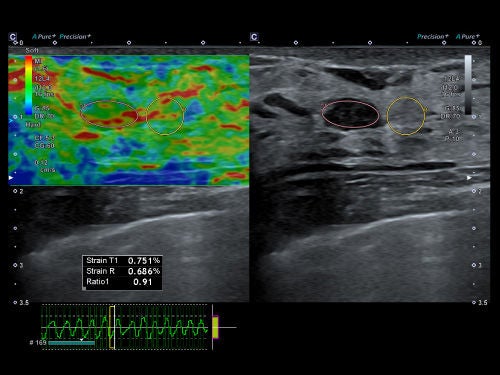The height and width of the screenshot is (375, 500).
Task: Click the grayscale map bar on the B-mode image
Action: pos(468,85)
